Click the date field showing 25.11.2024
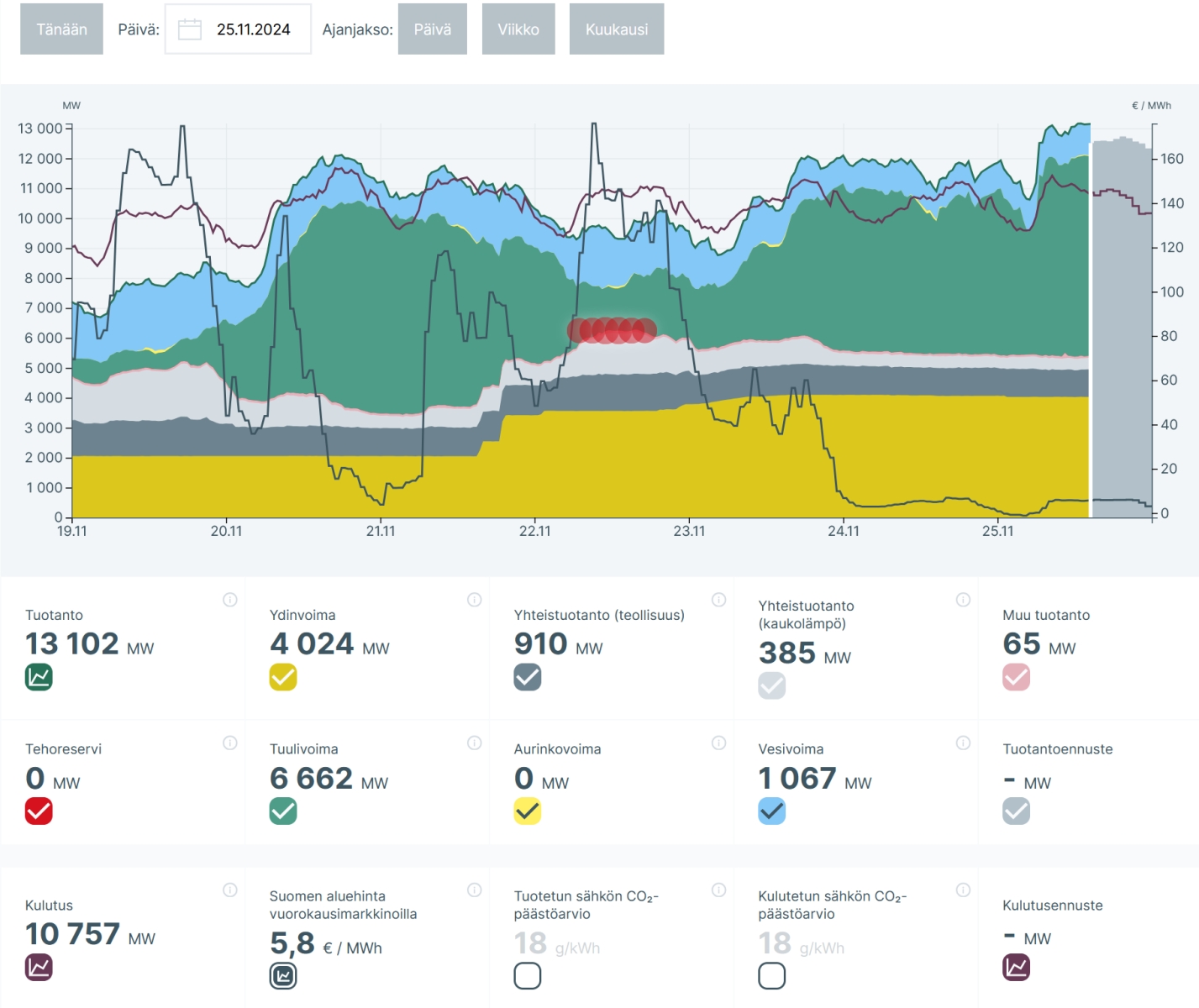 (253, 29)
